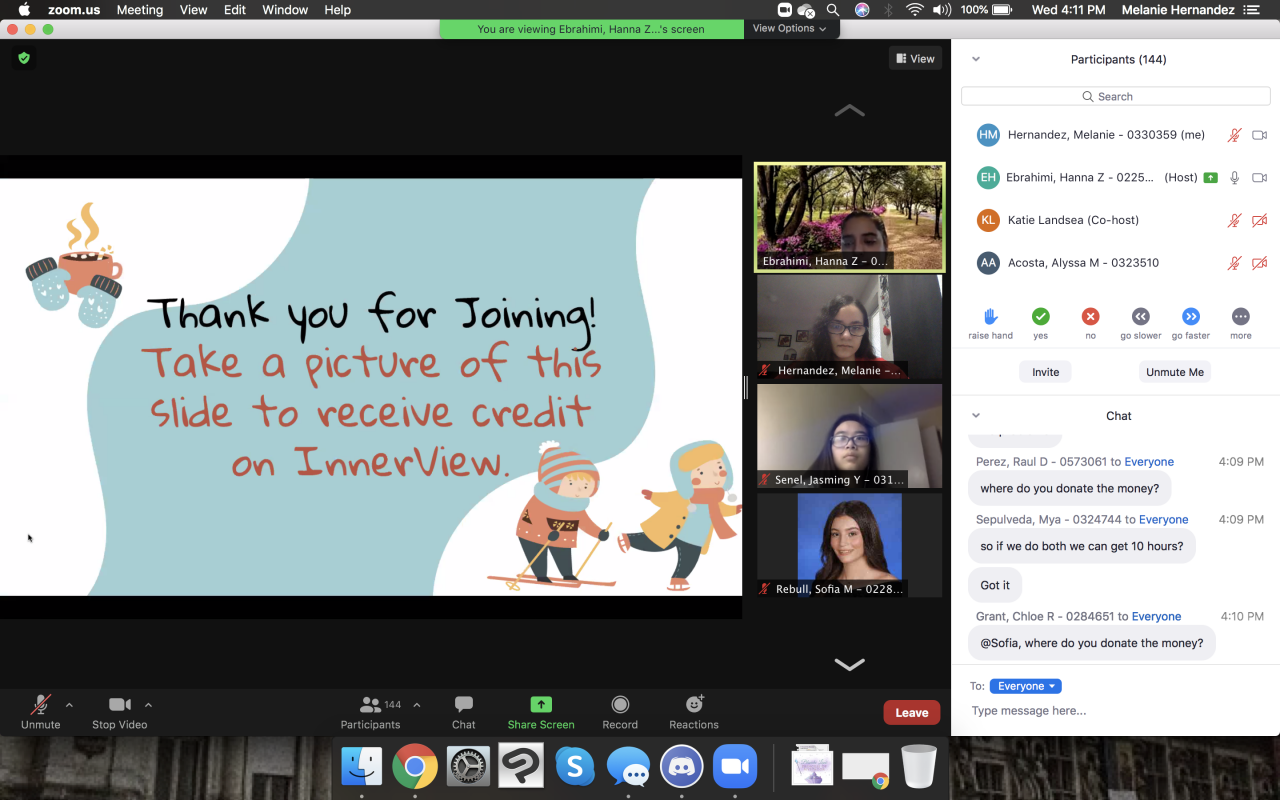
Task: Click the Invite button
Action: 1045,372
